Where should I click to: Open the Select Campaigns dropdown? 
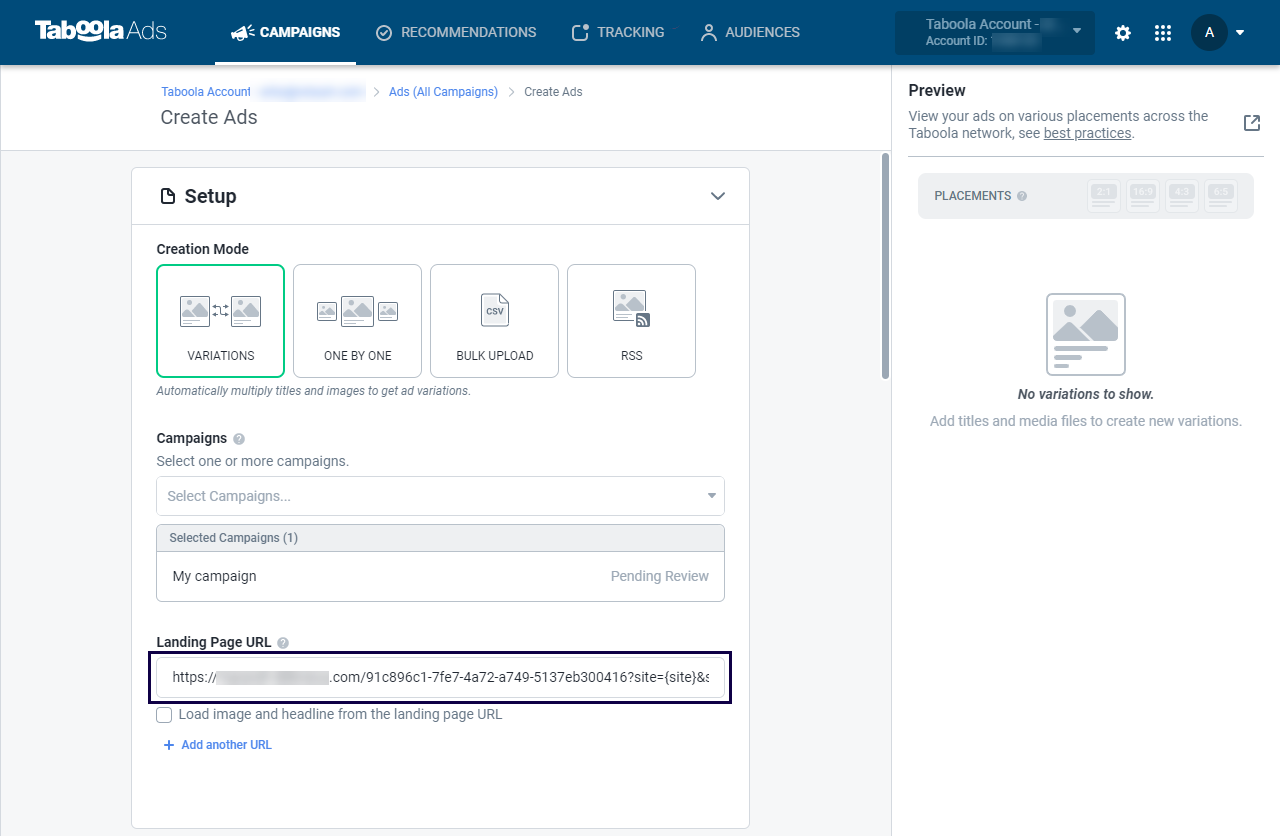pos(440,496)
